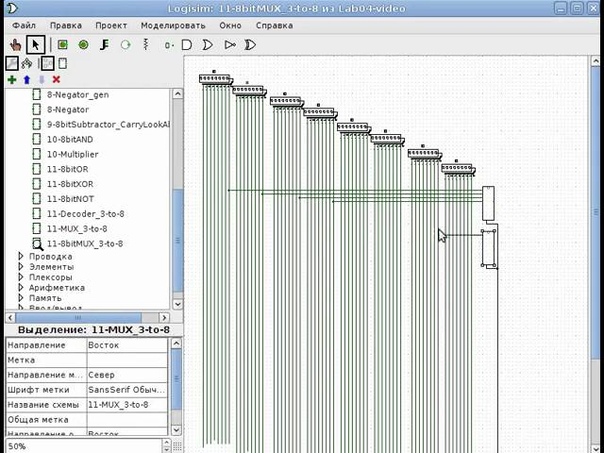
Task: Remove circuit with the red X
Action: coord(56,79)
